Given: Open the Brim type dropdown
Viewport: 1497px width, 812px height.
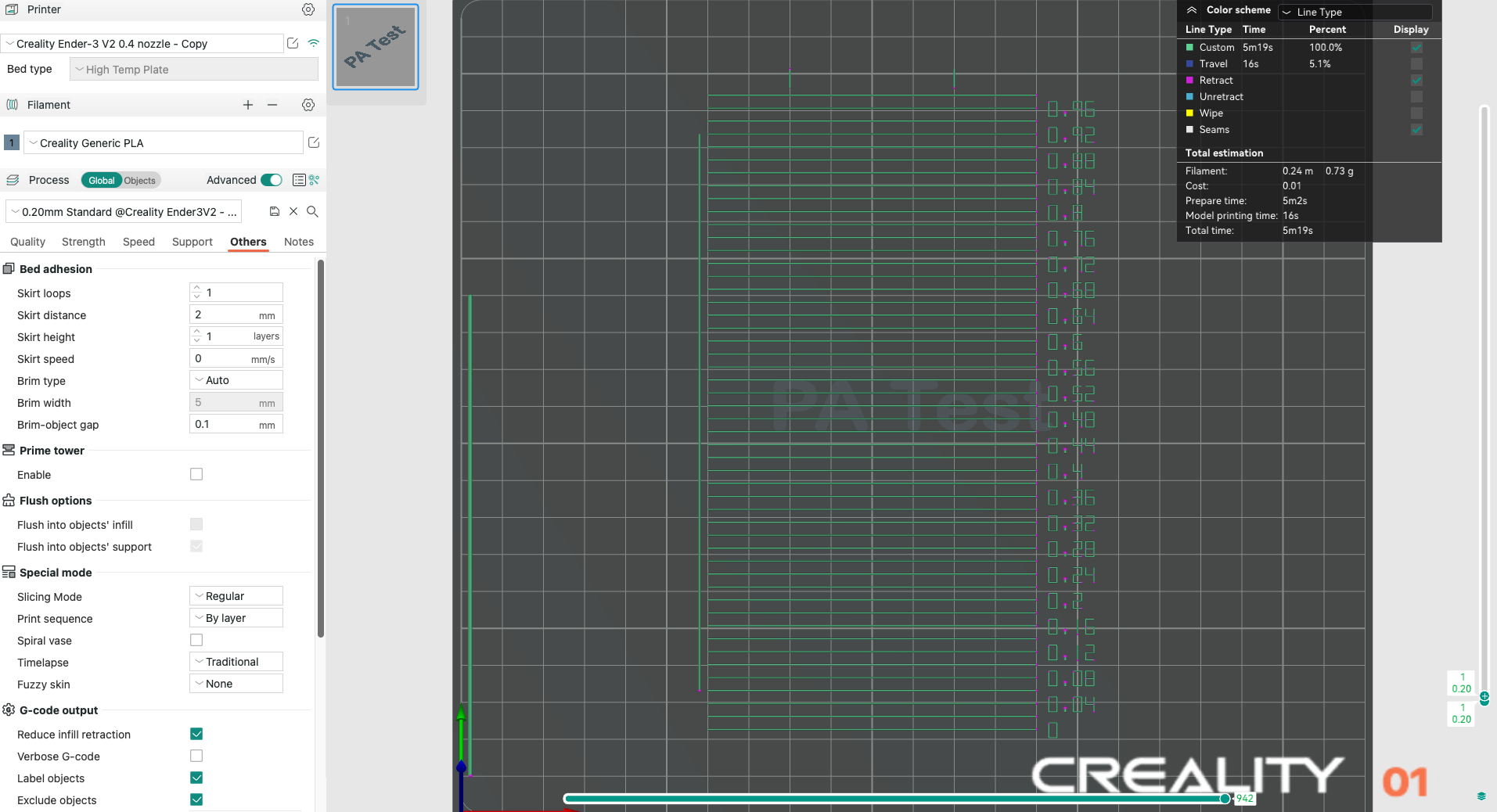Looking at the screenshot, I should 236,380.
